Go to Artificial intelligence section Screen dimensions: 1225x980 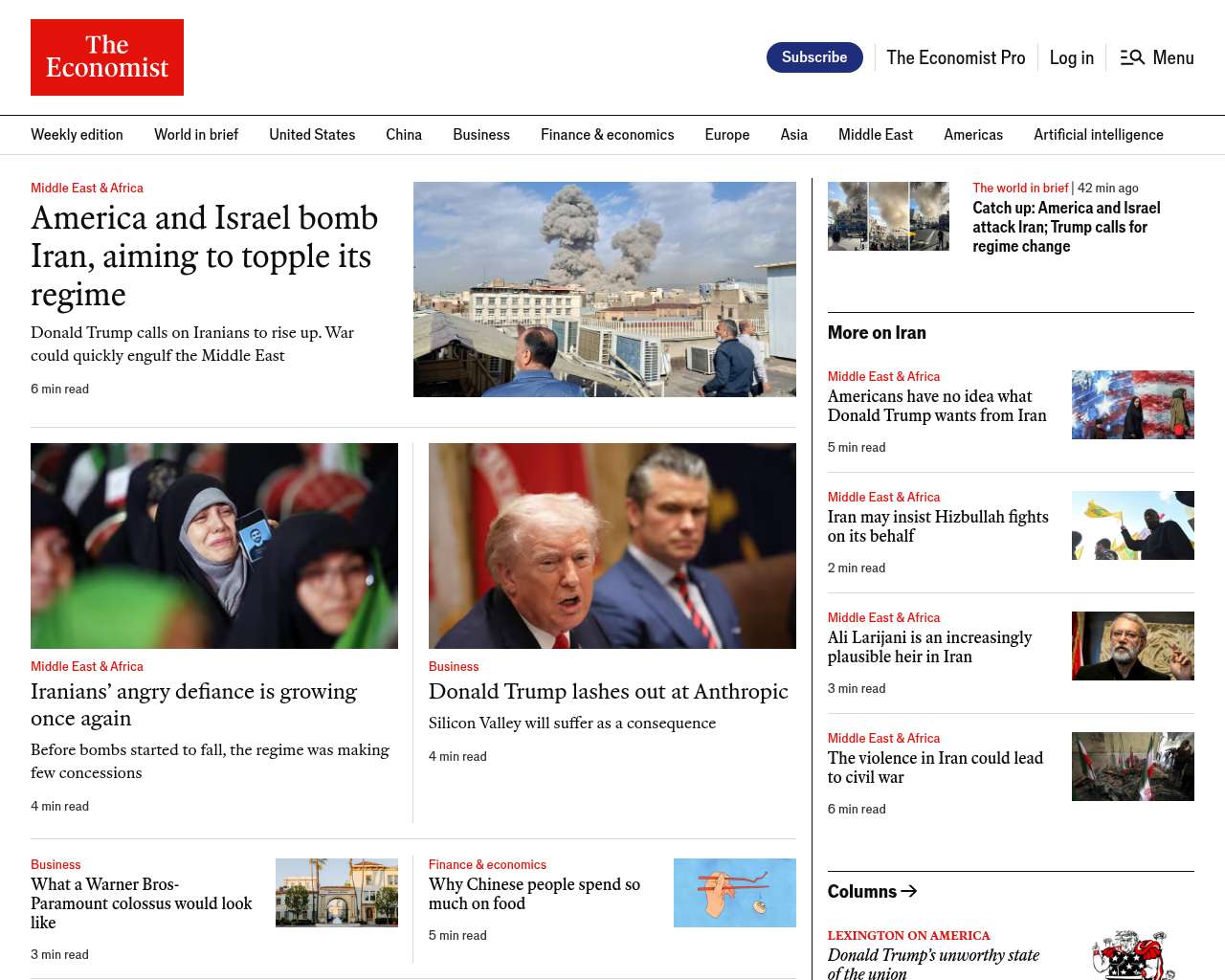point(1099,135)
